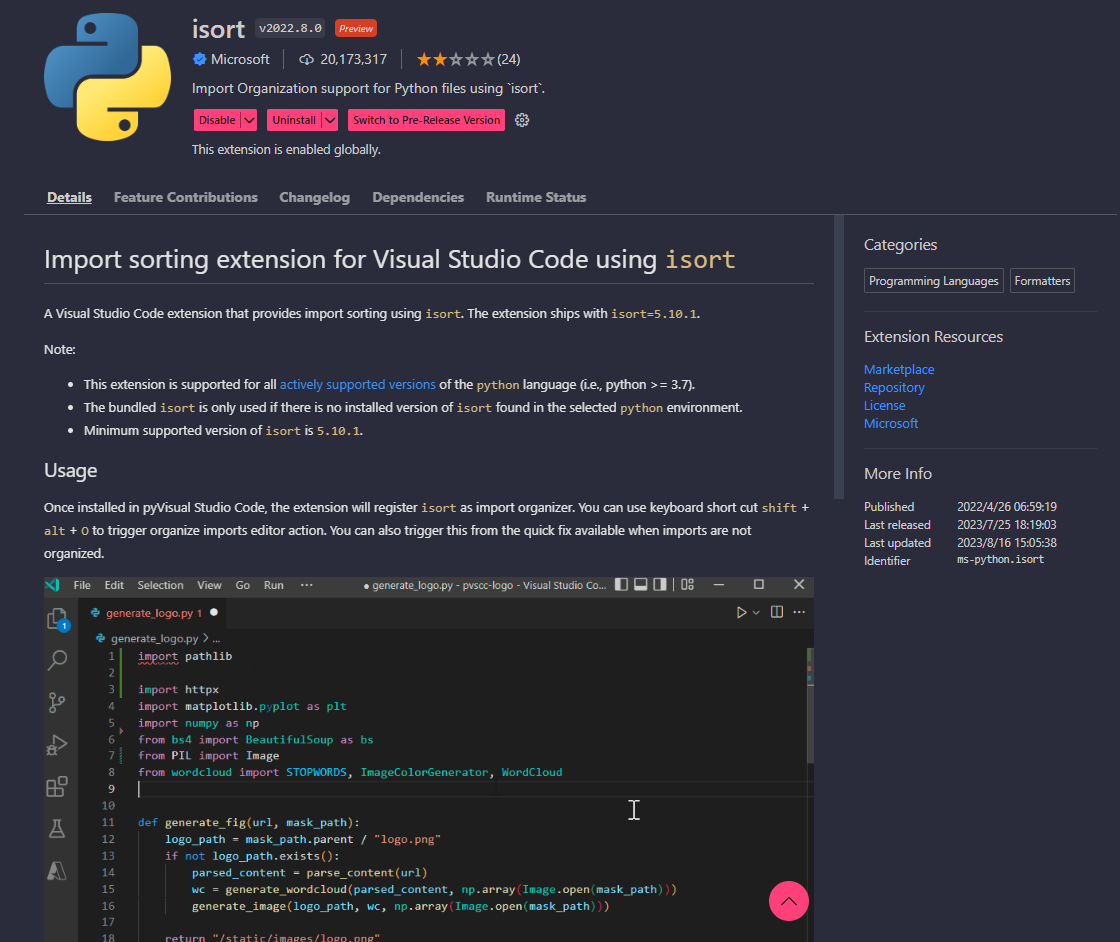Open the Dependencies tab
This screenshot has height=942, width=1120.
pos(418,197)
